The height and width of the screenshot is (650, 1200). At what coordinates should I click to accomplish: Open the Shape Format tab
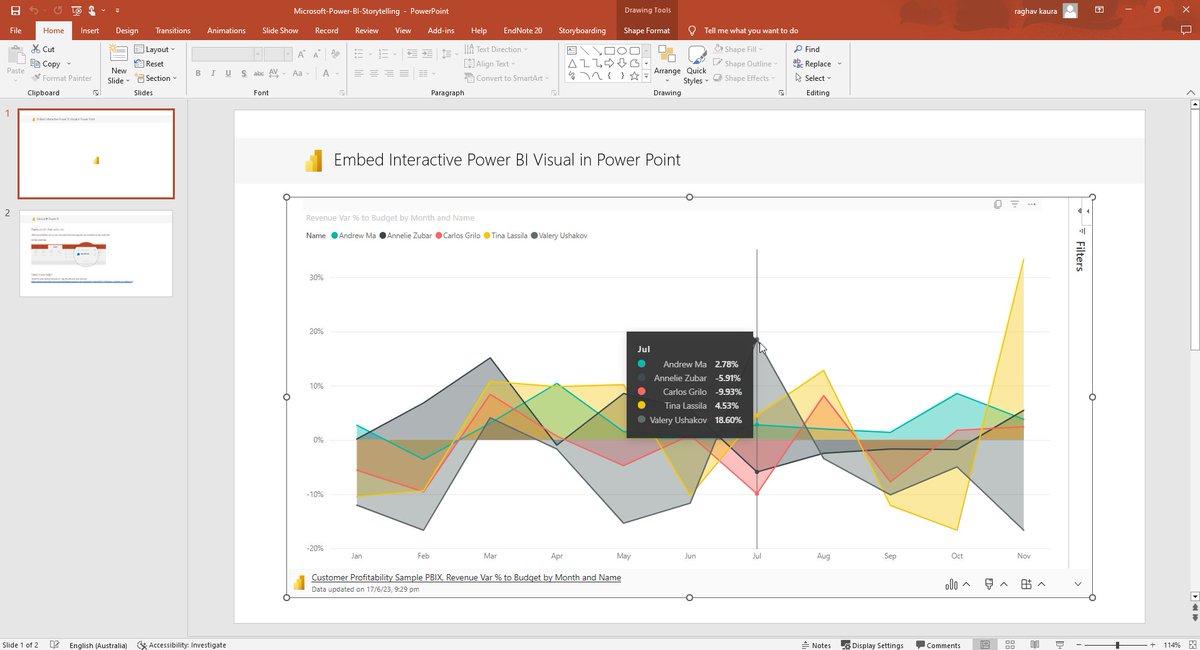646,31
